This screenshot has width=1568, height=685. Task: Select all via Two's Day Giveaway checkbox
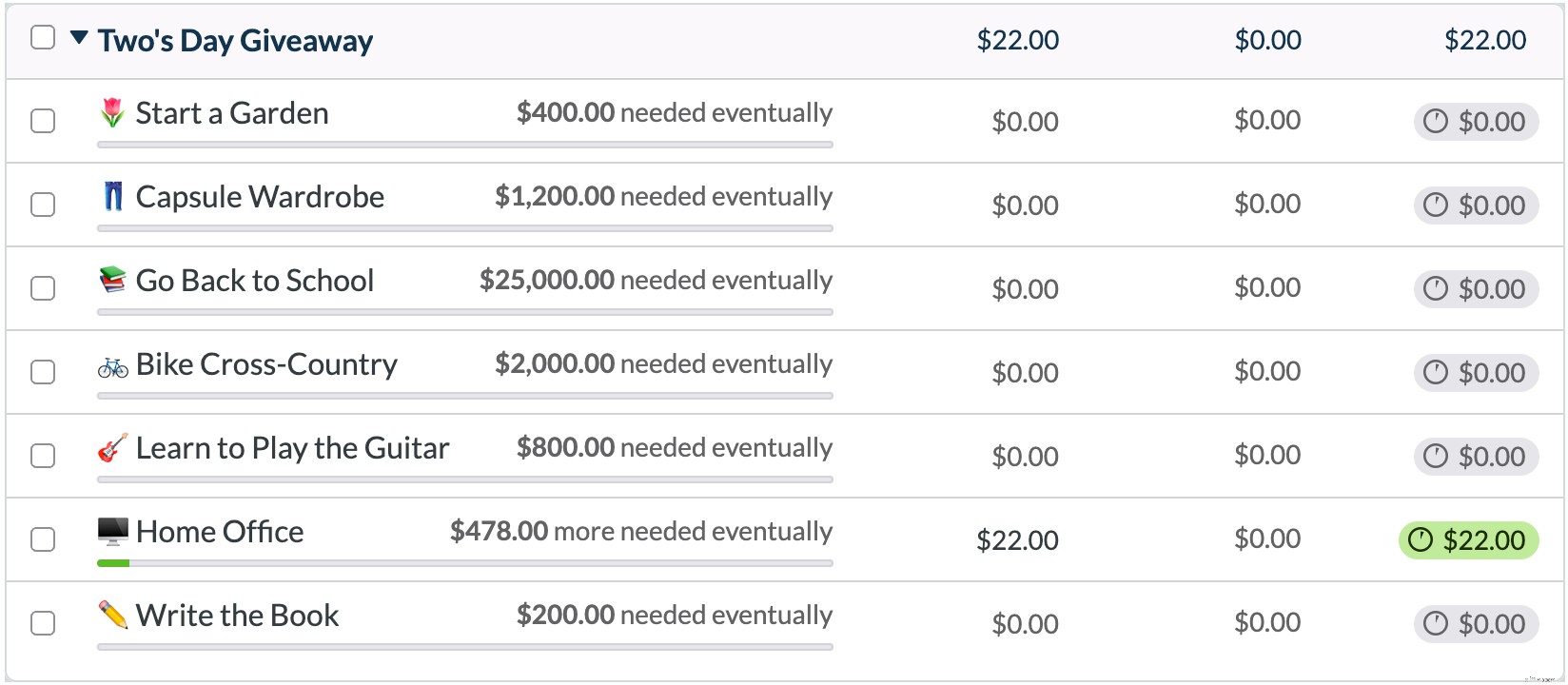(x=43, y=37)
